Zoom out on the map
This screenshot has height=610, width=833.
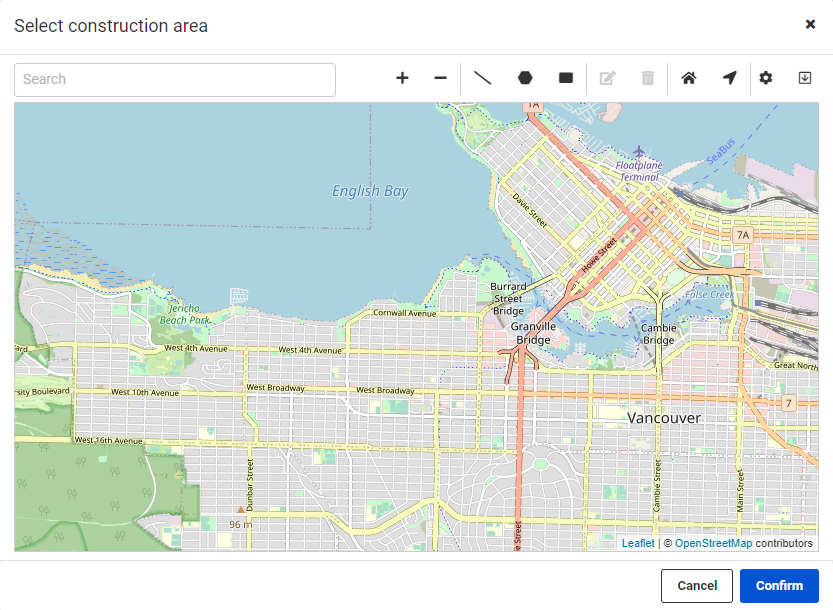point(441,77)
